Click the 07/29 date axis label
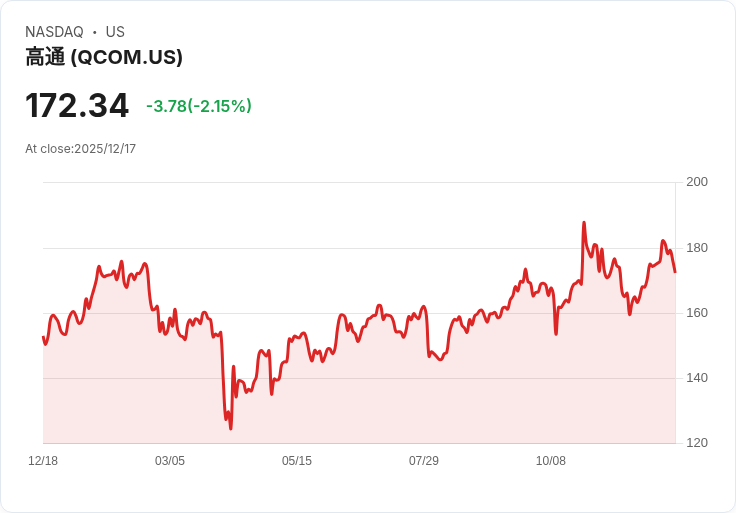This screenshot has width=736, height=513. [423, 461]
